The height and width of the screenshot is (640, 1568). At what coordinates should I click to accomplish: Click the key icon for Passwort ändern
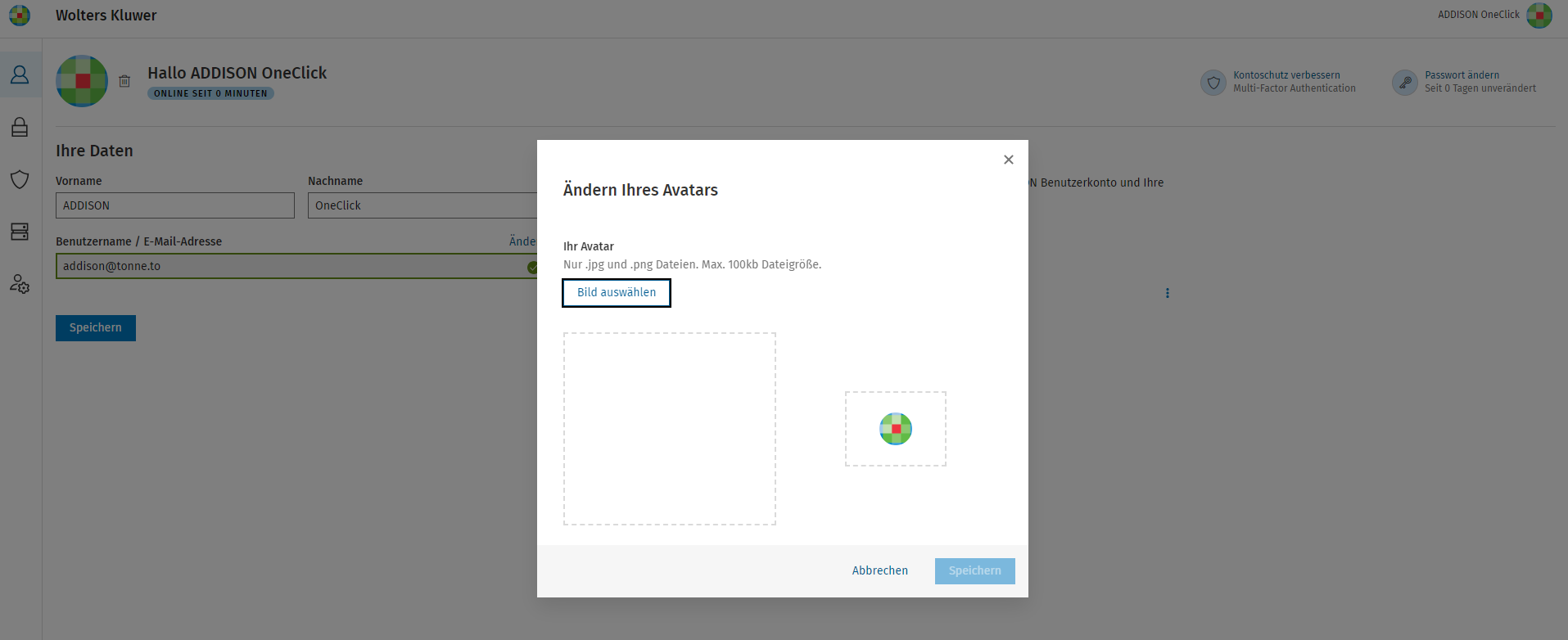(x=1405, y=82)
